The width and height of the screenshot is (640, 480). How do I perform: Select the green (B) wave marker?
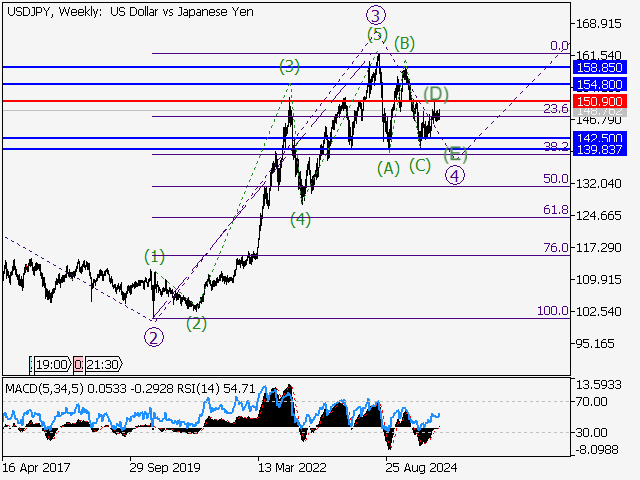404,43
